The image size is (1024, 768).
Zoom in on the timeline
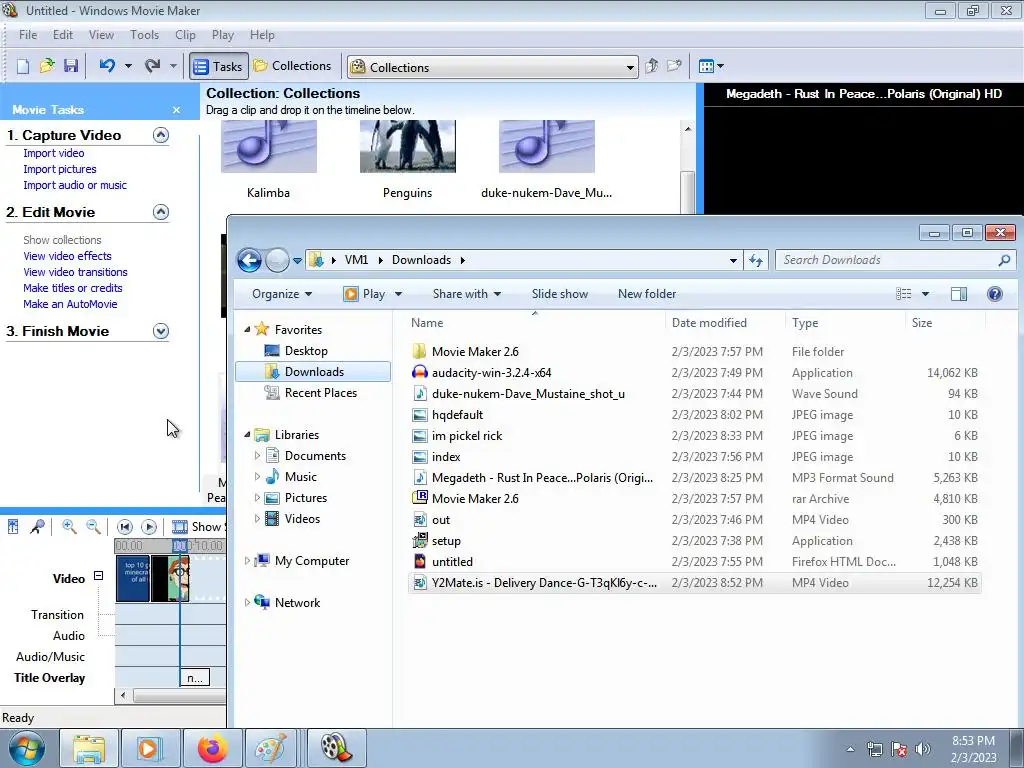pyautogui.click(x=69, y=526)
